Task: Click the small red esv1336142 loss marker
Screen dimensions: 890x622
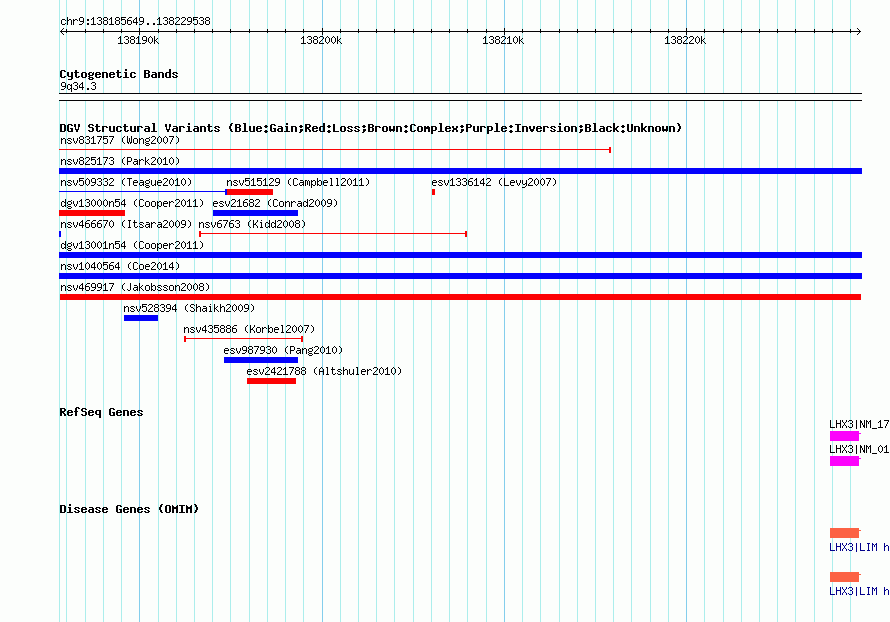Action: coord(434,192)
